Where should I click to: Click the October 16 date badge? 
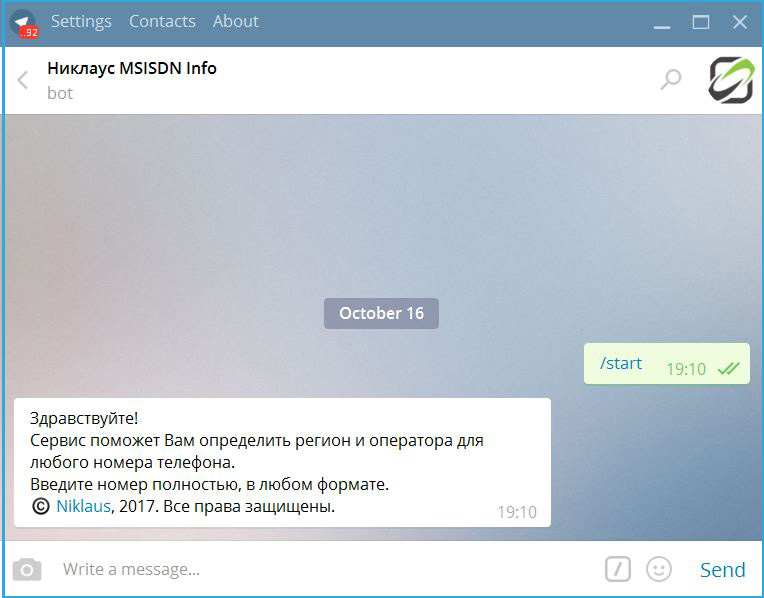(x=381, y=313)
